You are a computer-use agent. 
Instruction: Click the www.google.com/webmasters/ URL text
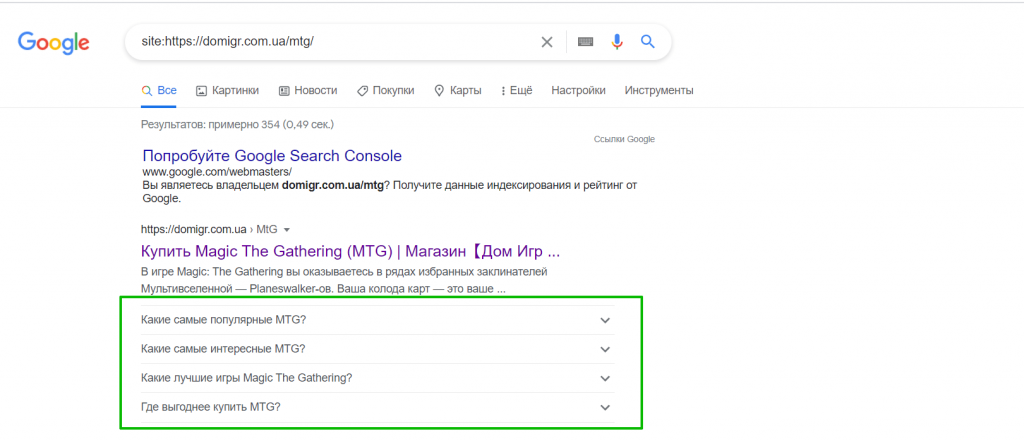[x=217, y=172]
